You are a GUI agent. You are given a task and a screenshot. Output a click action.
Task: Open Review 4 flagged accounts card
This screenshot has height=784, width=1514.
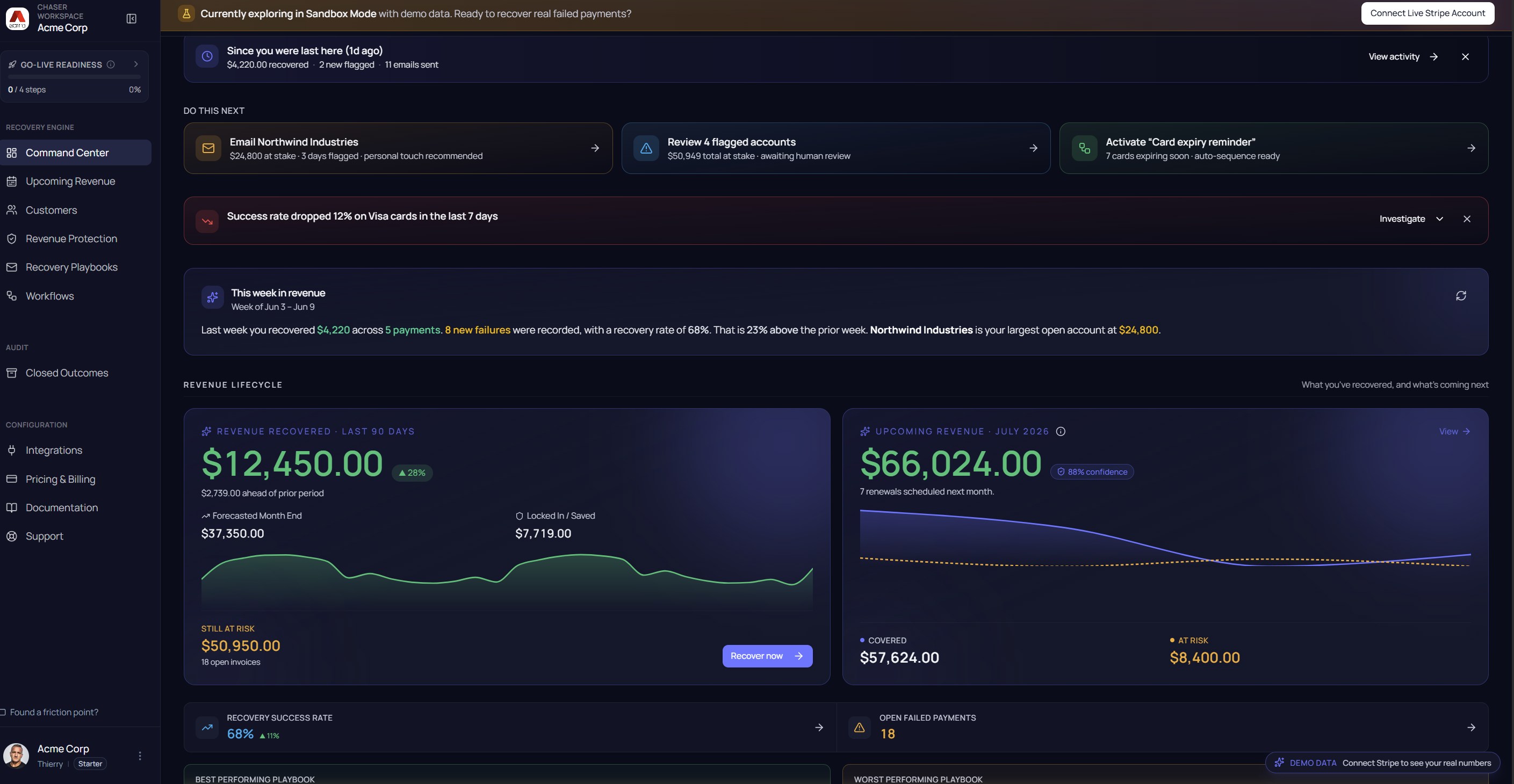coord(836,148)
